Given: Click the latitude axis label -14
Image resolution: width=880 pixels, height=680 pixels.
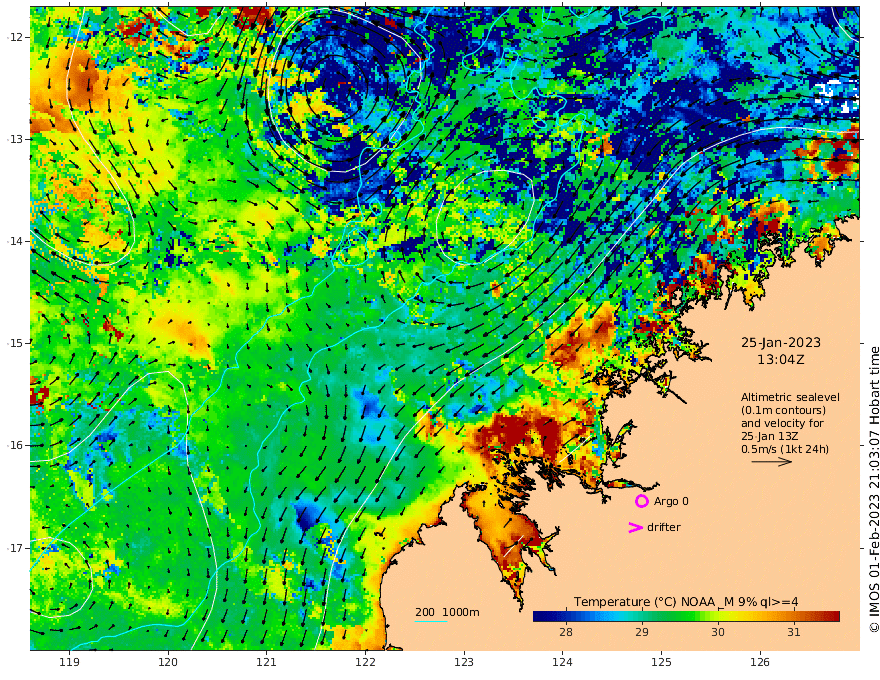Looking at the screenshot, I should [14, 241].
